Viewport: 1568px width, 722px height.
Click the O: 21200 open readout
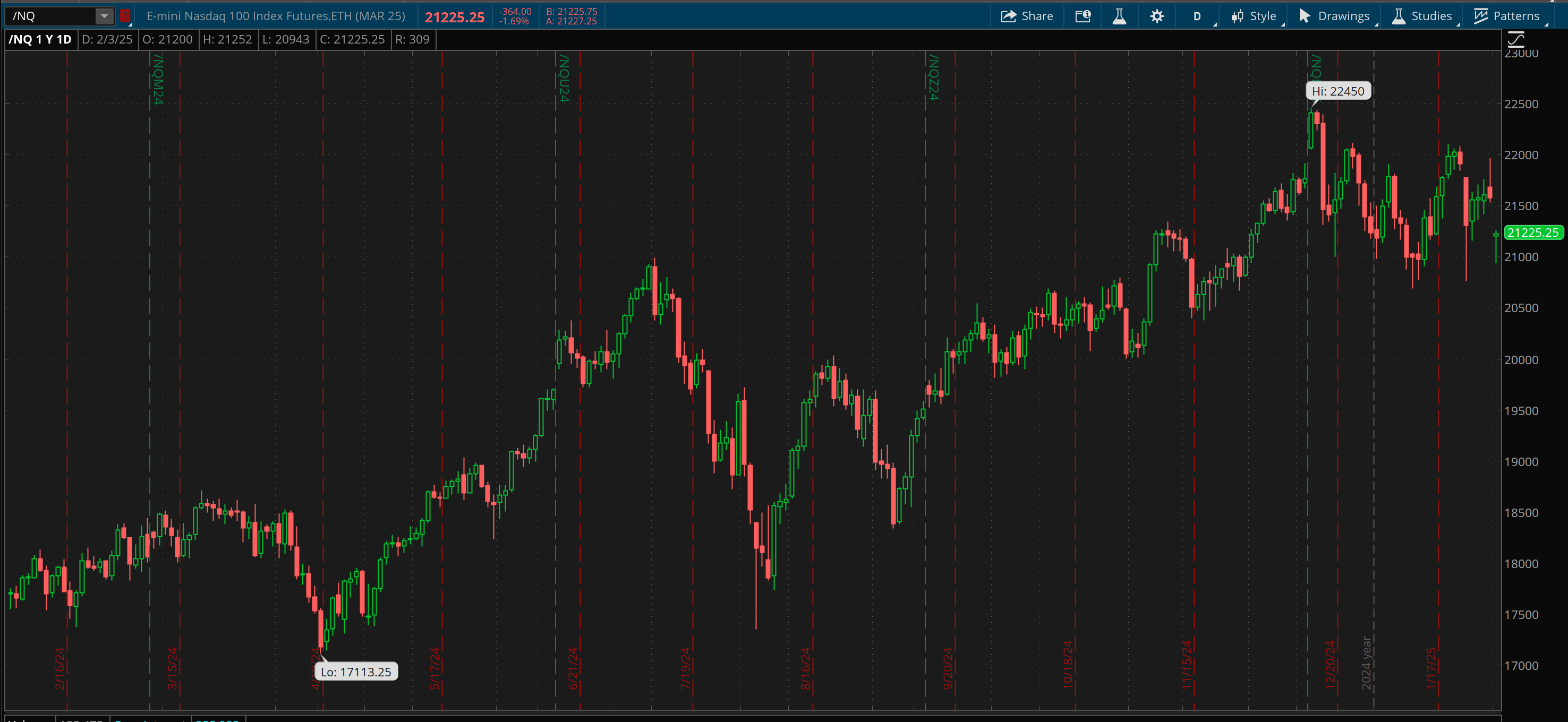pos(167,39)
